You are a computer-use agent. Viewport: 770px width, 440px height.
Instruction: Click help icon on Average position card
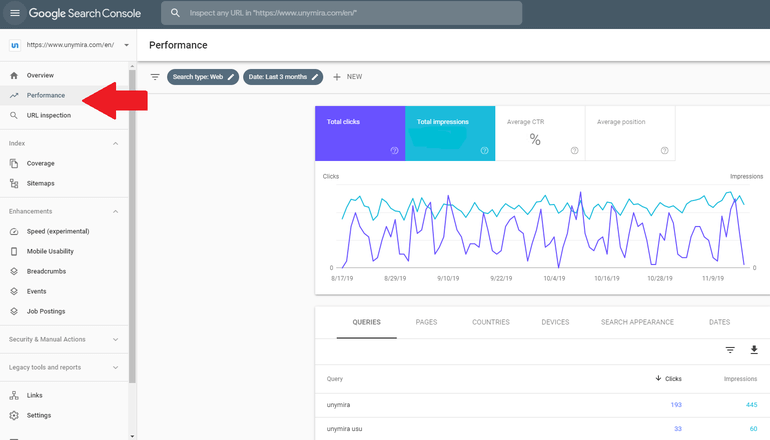click(664, 151)
